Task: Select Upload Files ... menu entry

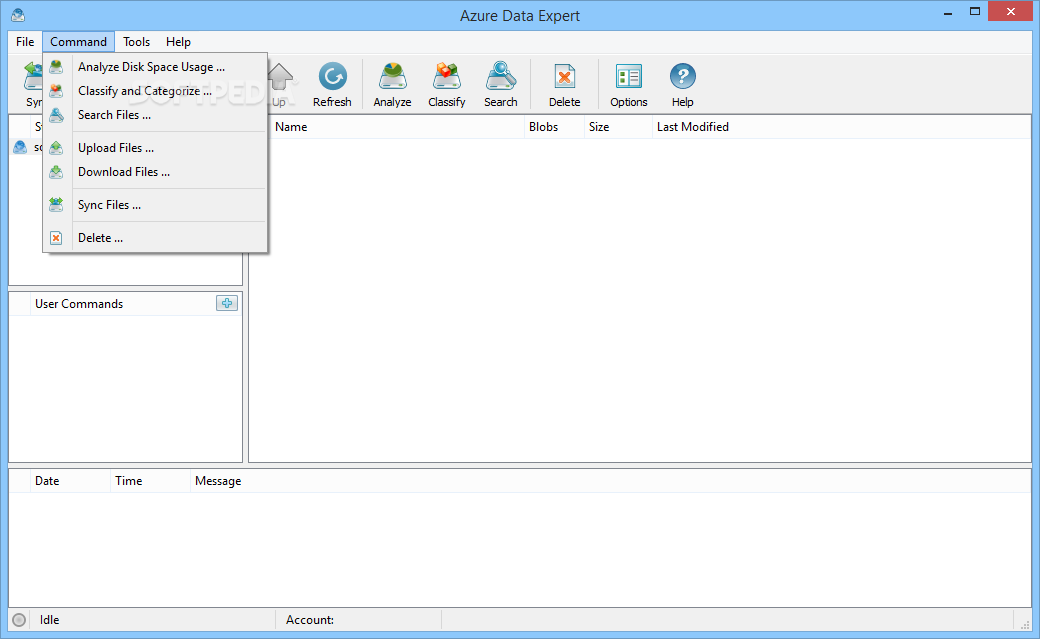Action: [x=155, y=147]
